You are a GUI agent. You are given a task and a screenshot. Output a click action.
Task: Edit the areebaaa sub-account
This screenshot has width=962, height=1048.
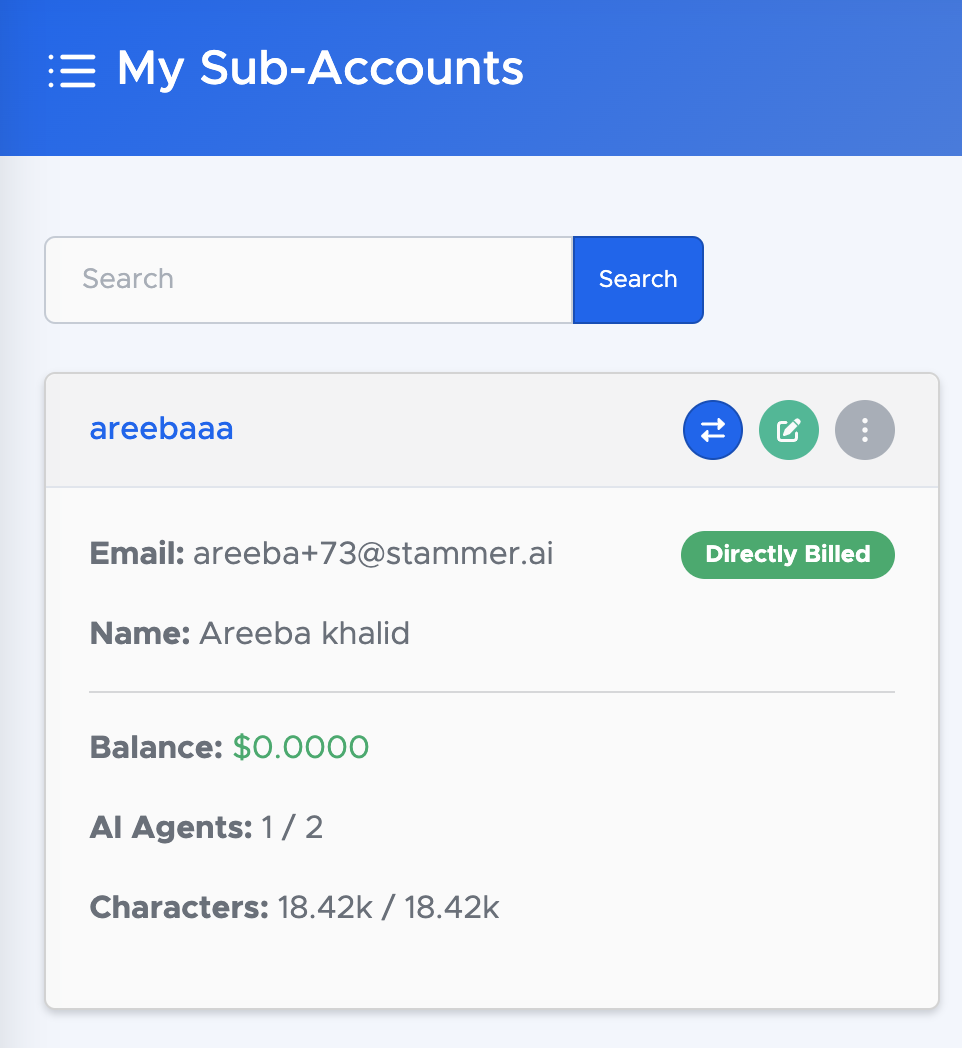(789, 430)
